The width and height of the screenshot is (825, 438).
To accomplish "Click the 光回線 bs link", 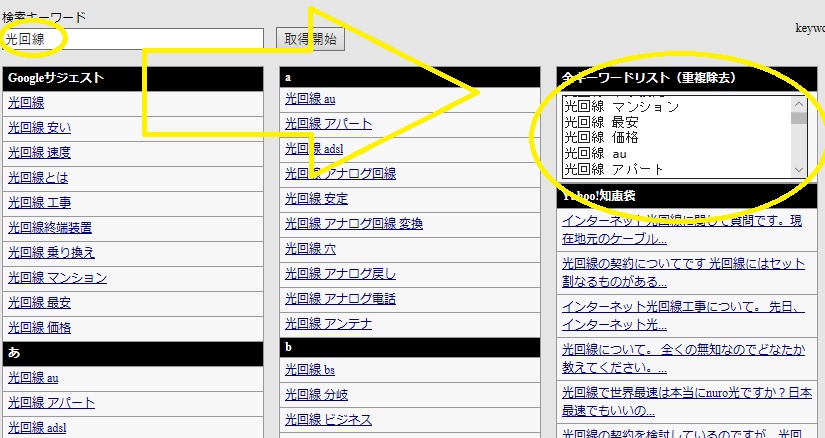I will (309, 370).
